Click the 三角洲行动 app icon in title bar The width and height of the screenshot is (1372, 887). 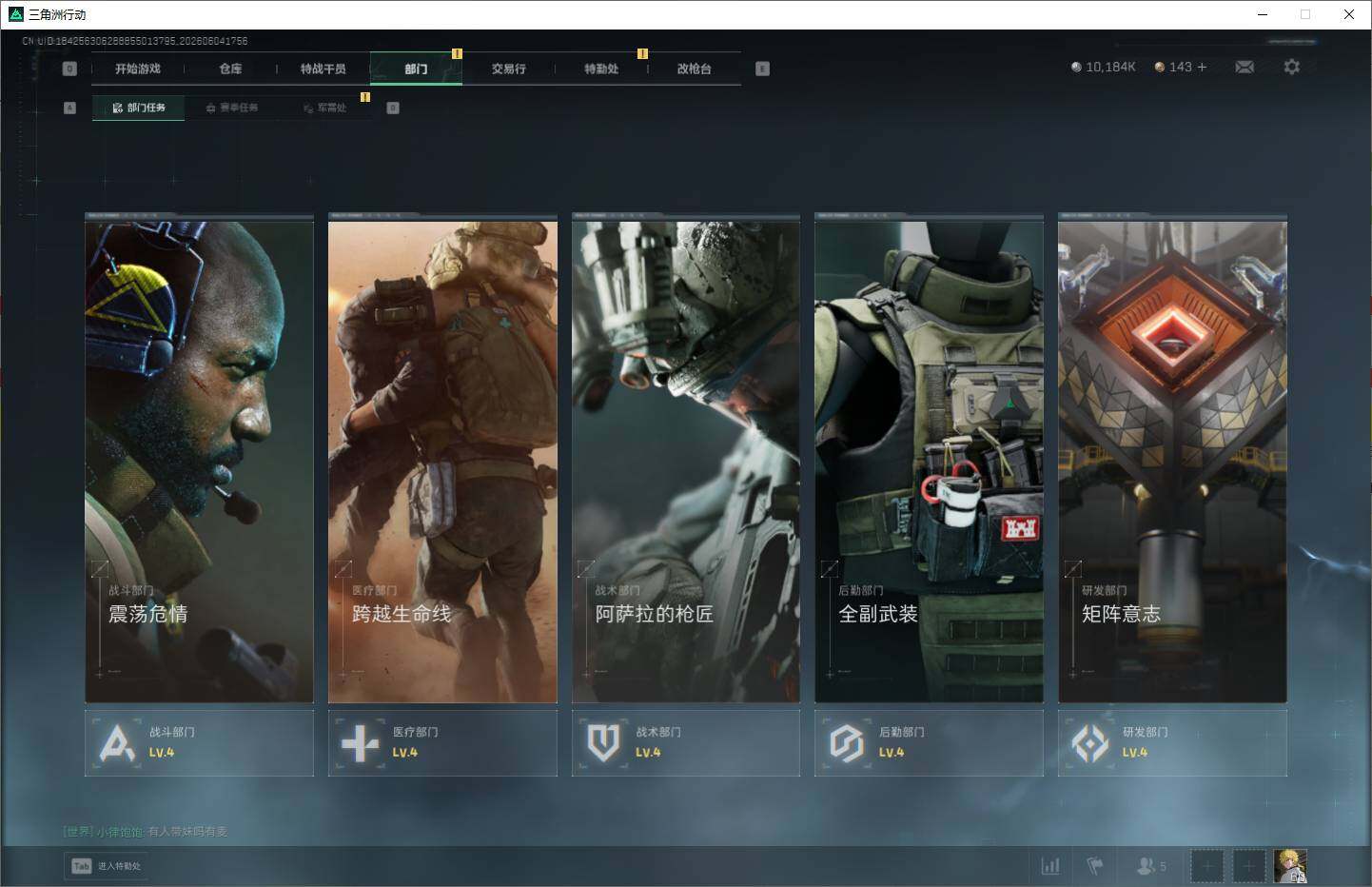(x=15, y=14)
